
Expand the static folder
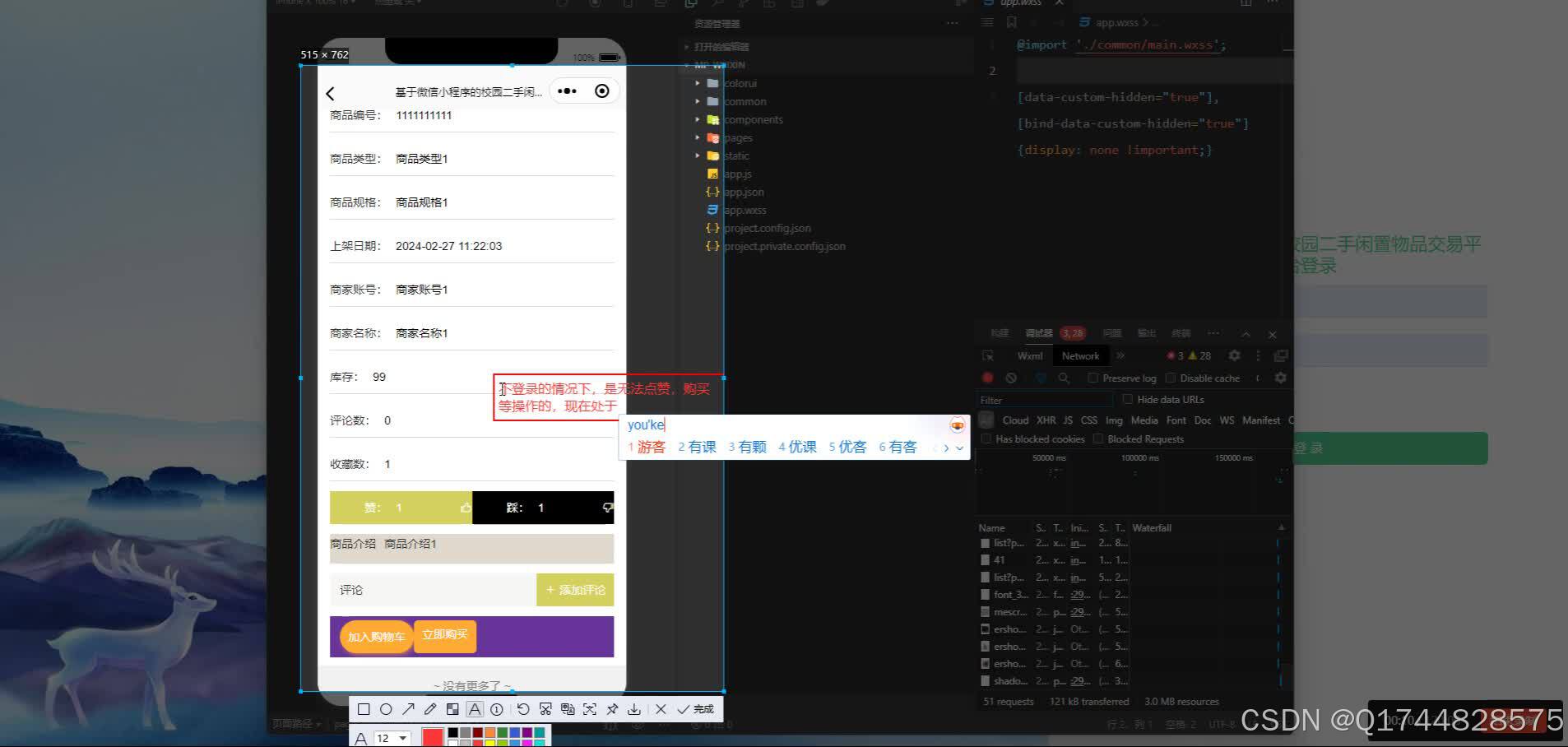coord(698,155)
